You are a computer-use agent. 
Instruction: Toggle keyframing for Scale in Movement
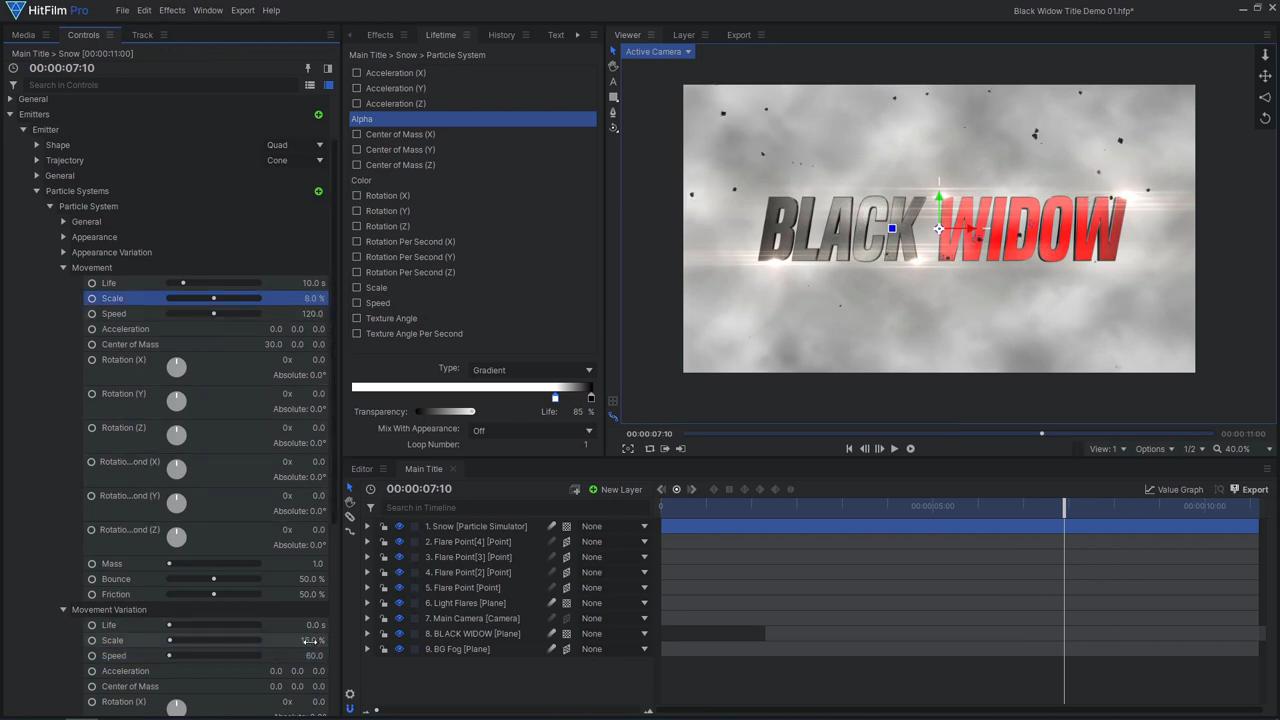[92, 298]
